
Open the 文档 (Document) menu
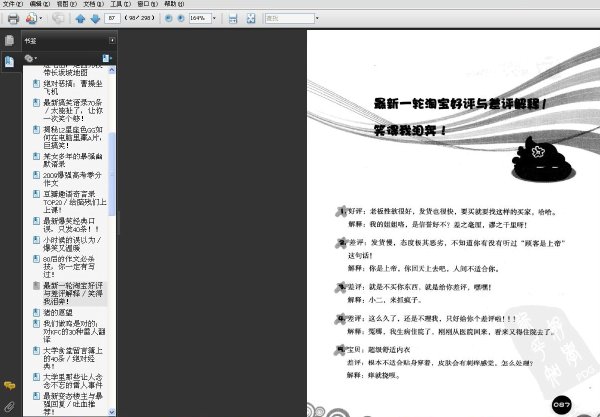click(93, 4)
